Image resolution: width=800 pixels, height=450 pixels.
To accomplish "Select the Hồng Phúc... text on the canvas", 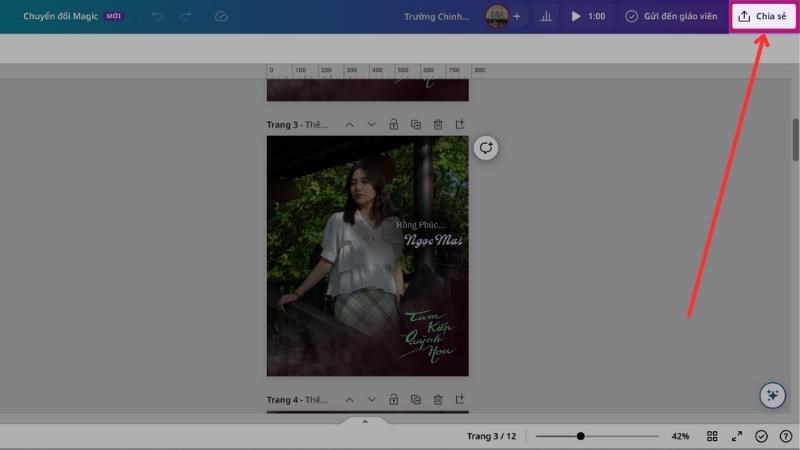I will coord(420,224).
